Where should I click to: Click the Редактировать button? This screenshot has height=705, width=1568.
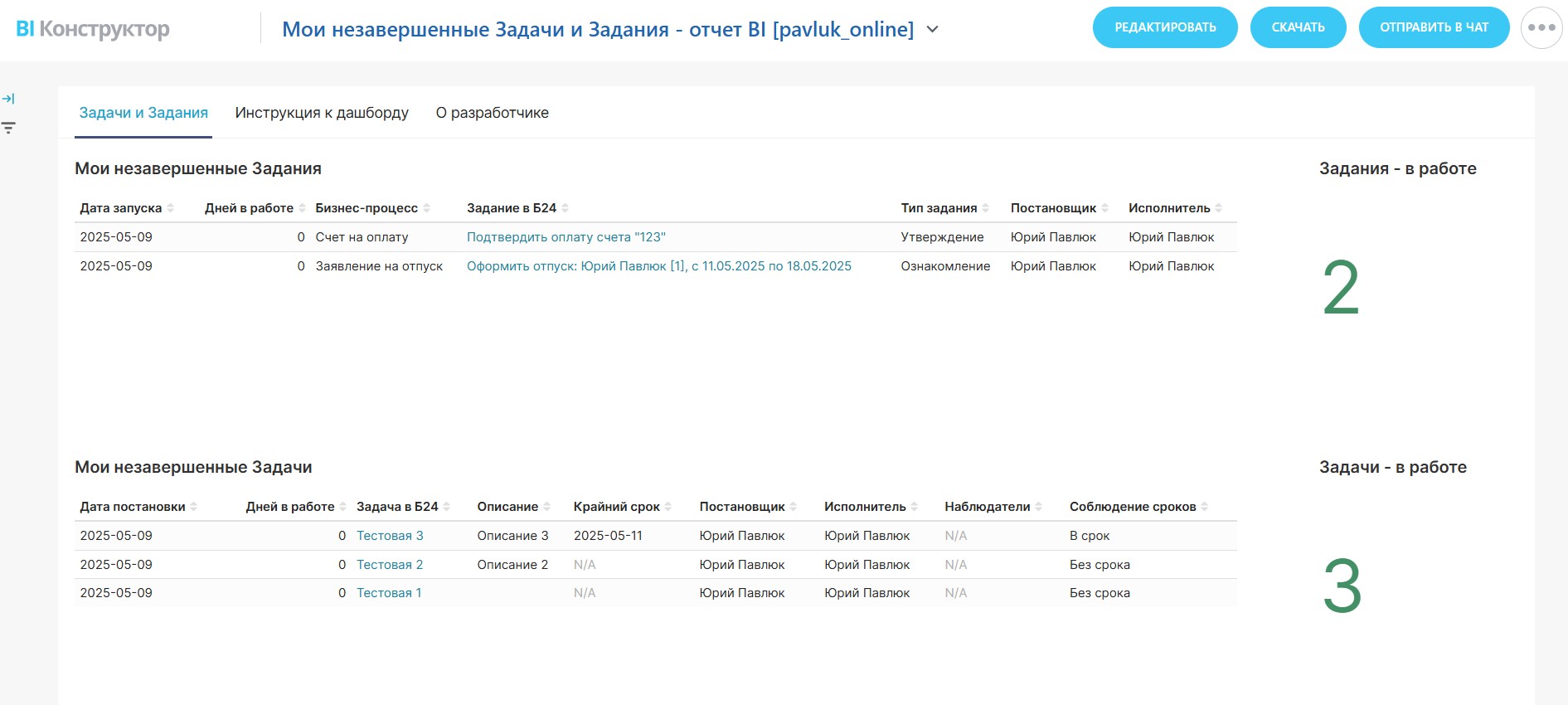point(1165,27)
